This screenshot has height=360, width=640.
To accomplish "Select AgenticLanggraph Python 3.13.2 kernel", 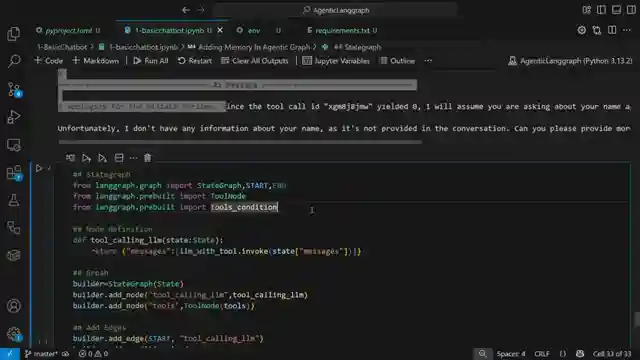I will click(570, 61).
